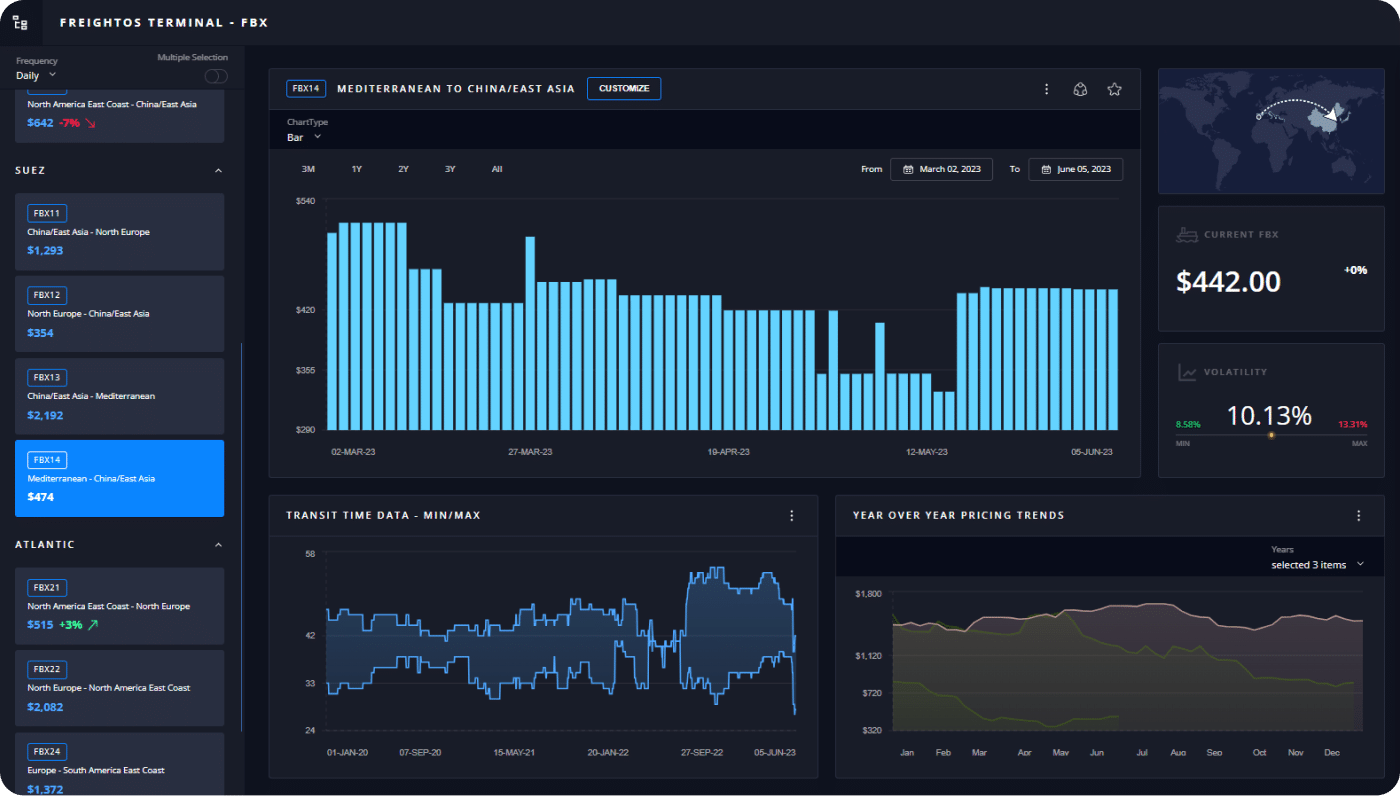Click the chart icon in Volatility card

coord(1187,372)
